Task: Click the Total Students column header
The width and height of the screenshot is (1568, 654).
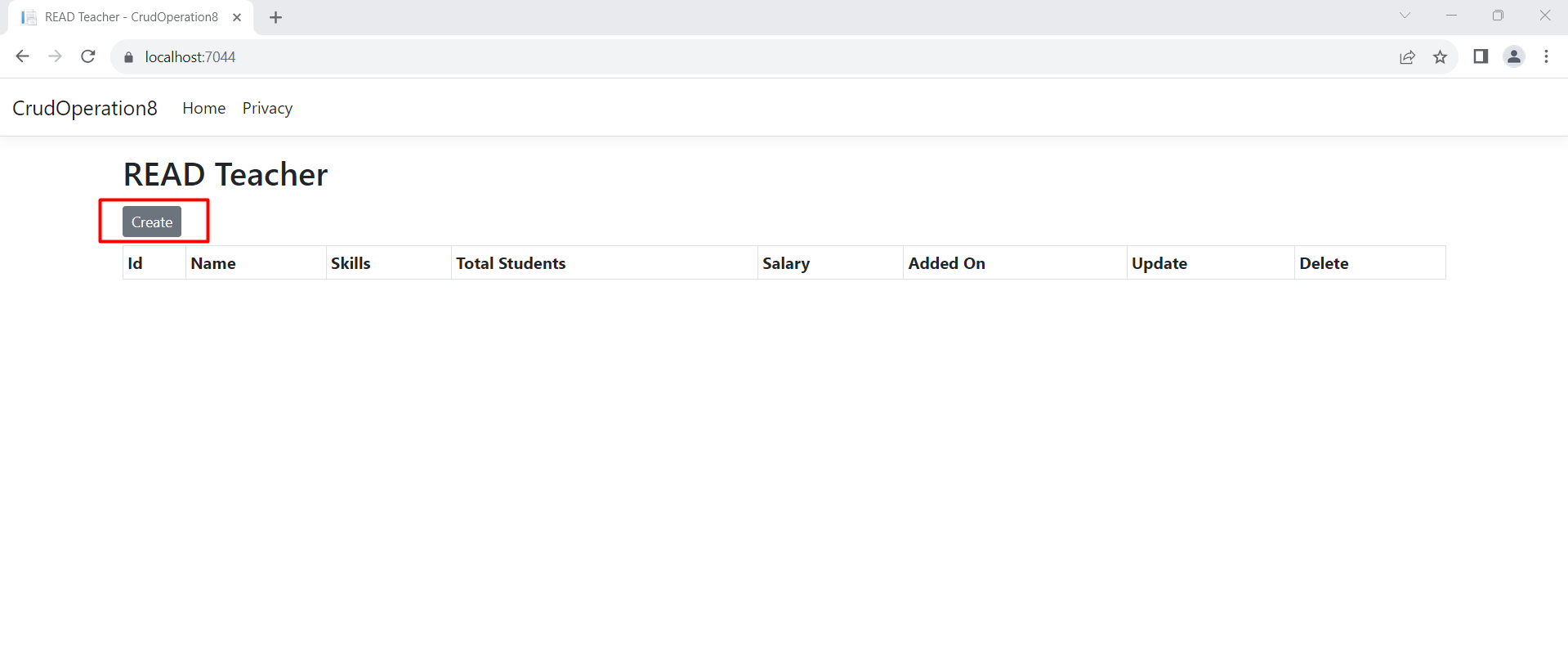Action: point(605,263)
